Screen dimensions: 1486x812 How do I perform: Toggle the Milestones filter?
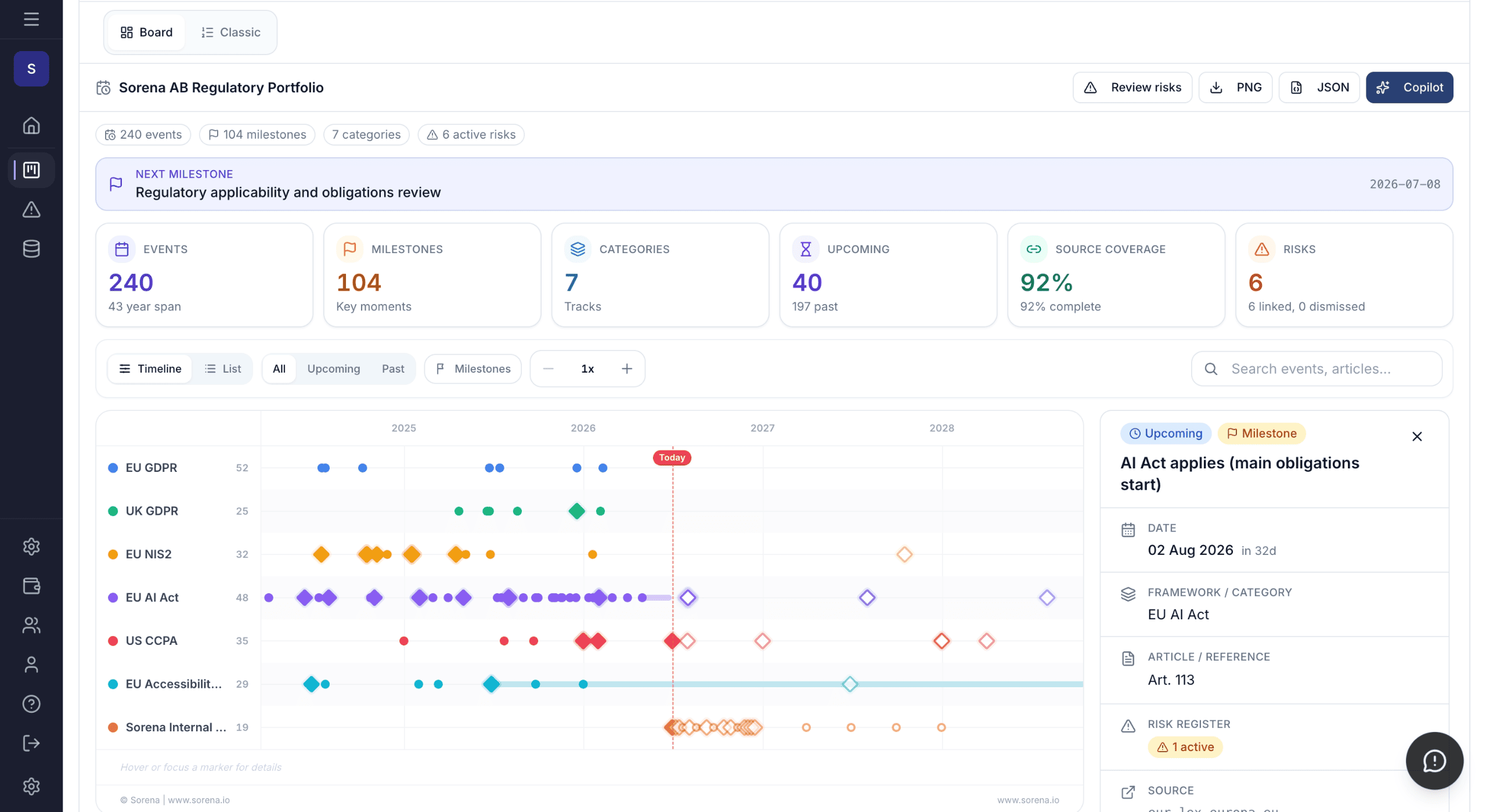[473, 369]
